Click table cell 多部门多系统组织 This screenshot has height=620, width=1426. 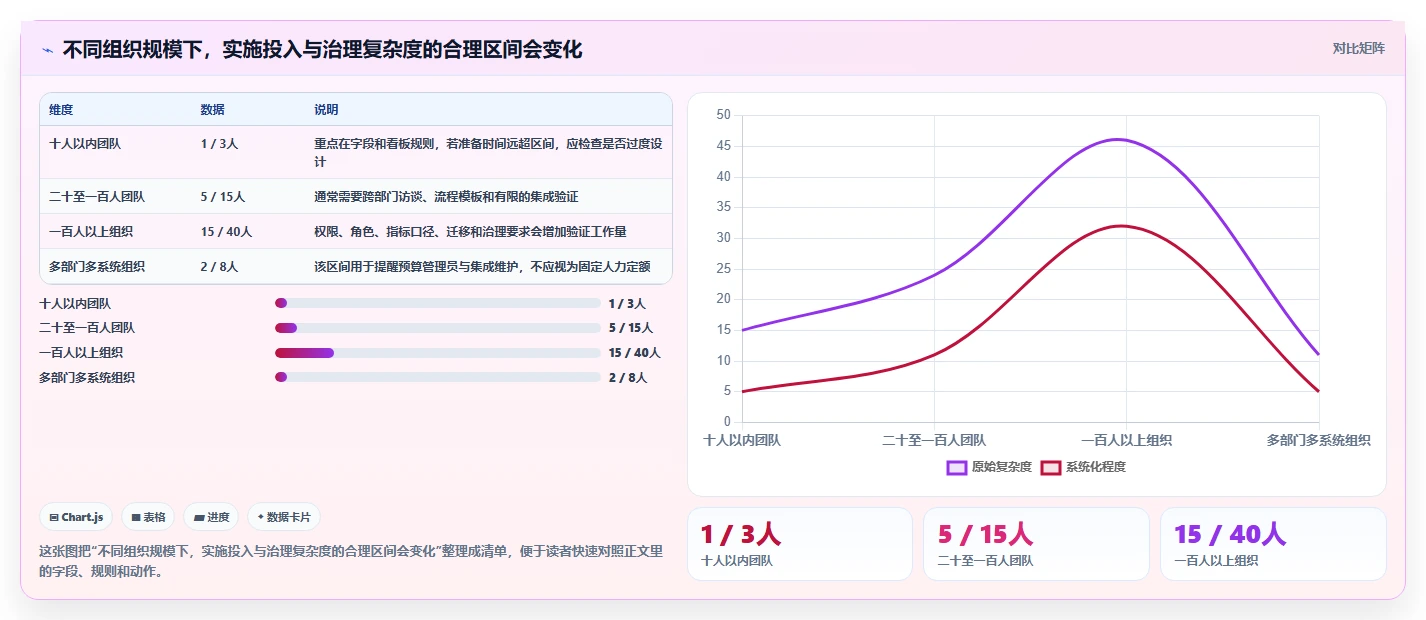[x=97, y=267]
